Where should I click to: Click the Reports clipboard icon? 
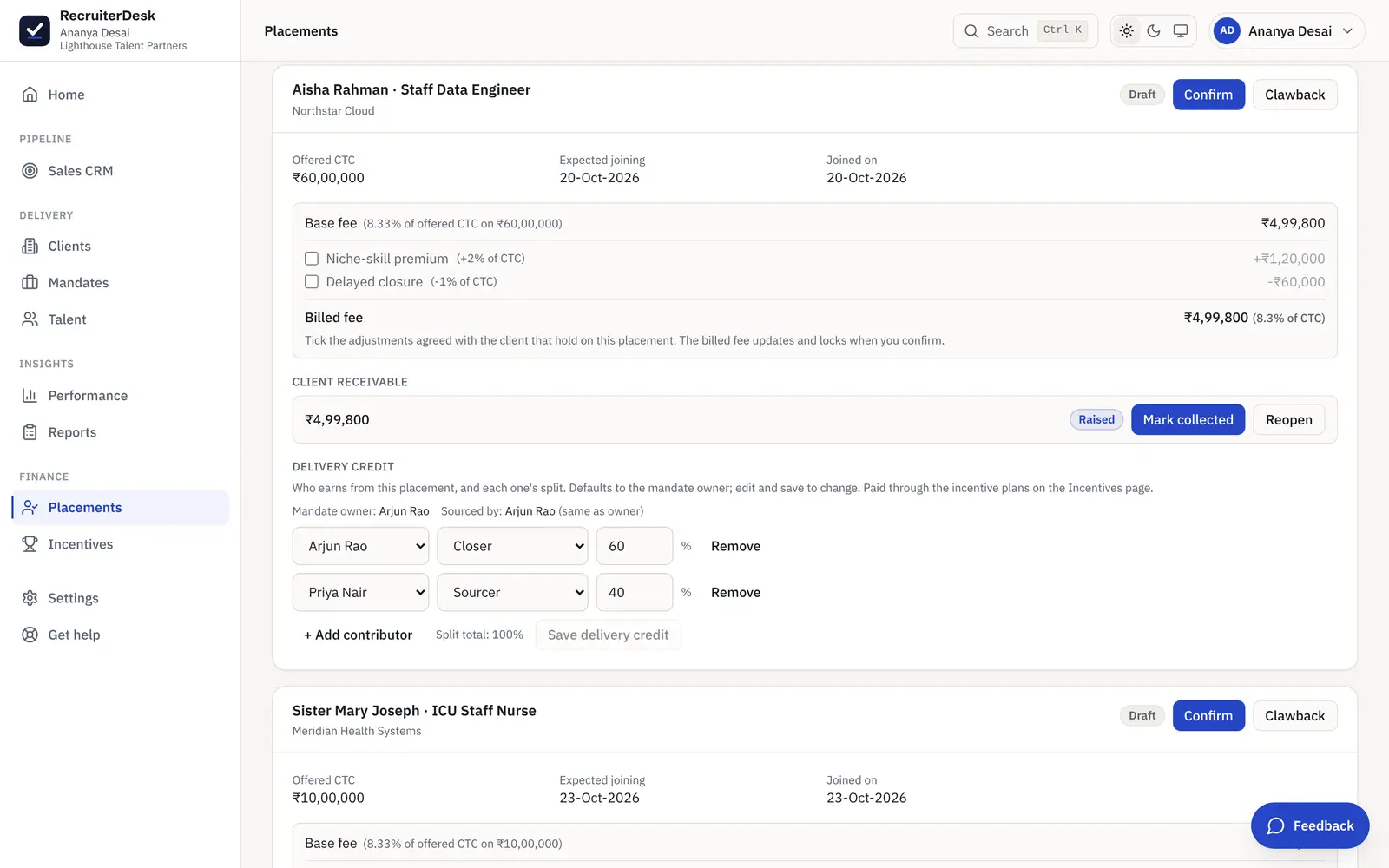(x=30, y=432)
